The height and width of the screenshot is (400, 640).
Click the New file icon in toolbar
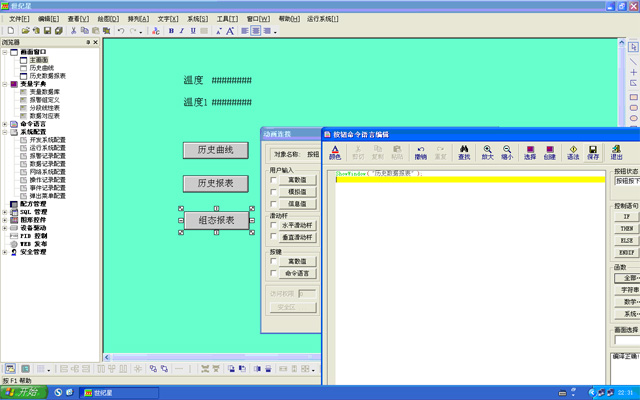[11, 31]
